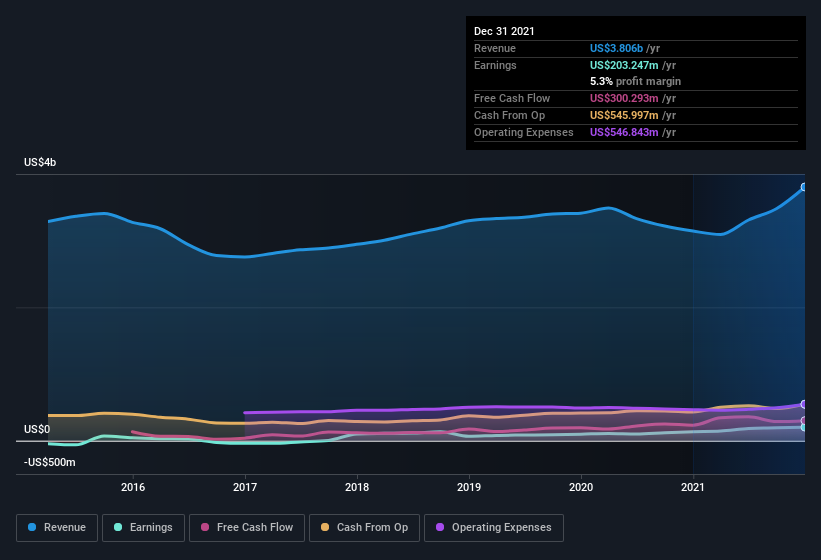Select the Operating Expenses endpoint marker
821x560 pixels.
pyautogui.click(x=804, y=404)
